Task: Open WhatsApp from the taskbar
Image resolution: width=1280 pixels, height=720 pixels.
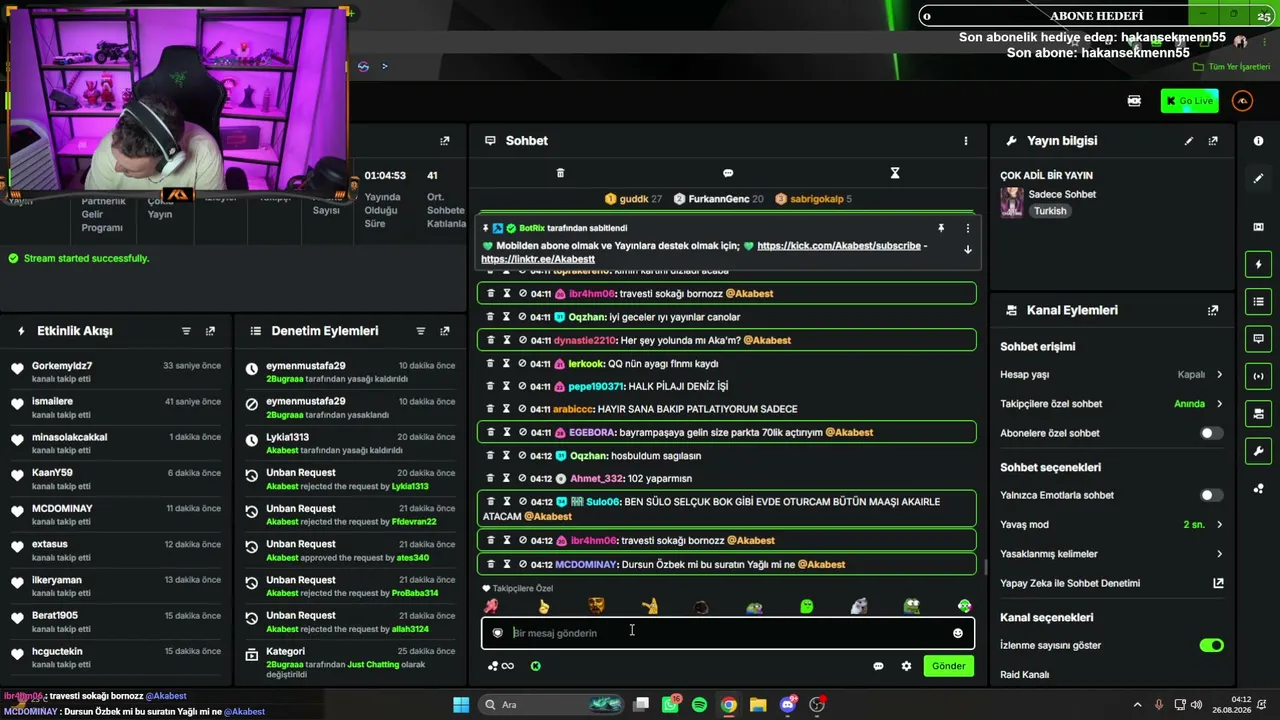Action: coord(670,705)
